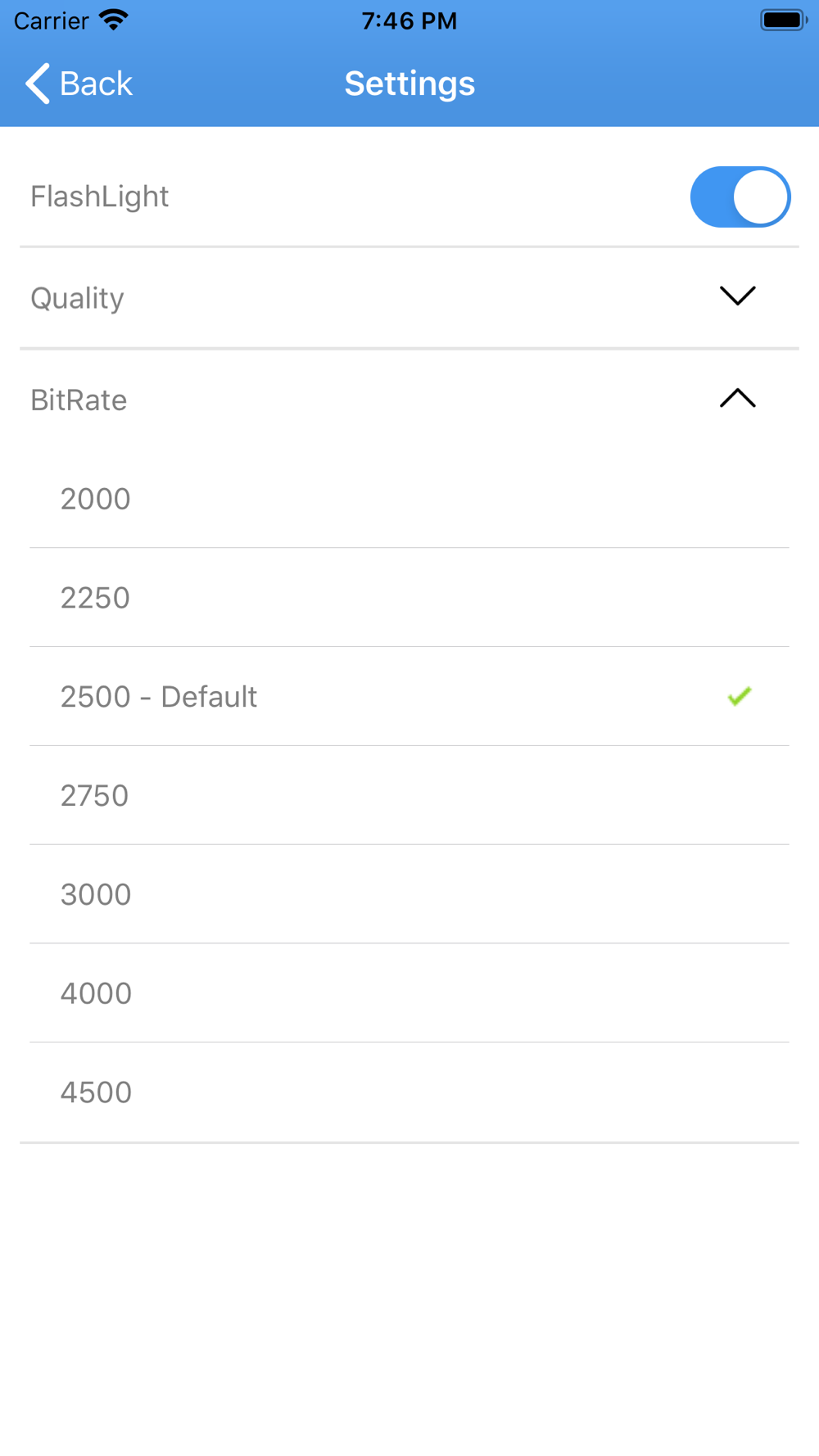819x1456 pixels.
Task: Choose 2500 - Default bitrate
Action: (x=409, y=697)
